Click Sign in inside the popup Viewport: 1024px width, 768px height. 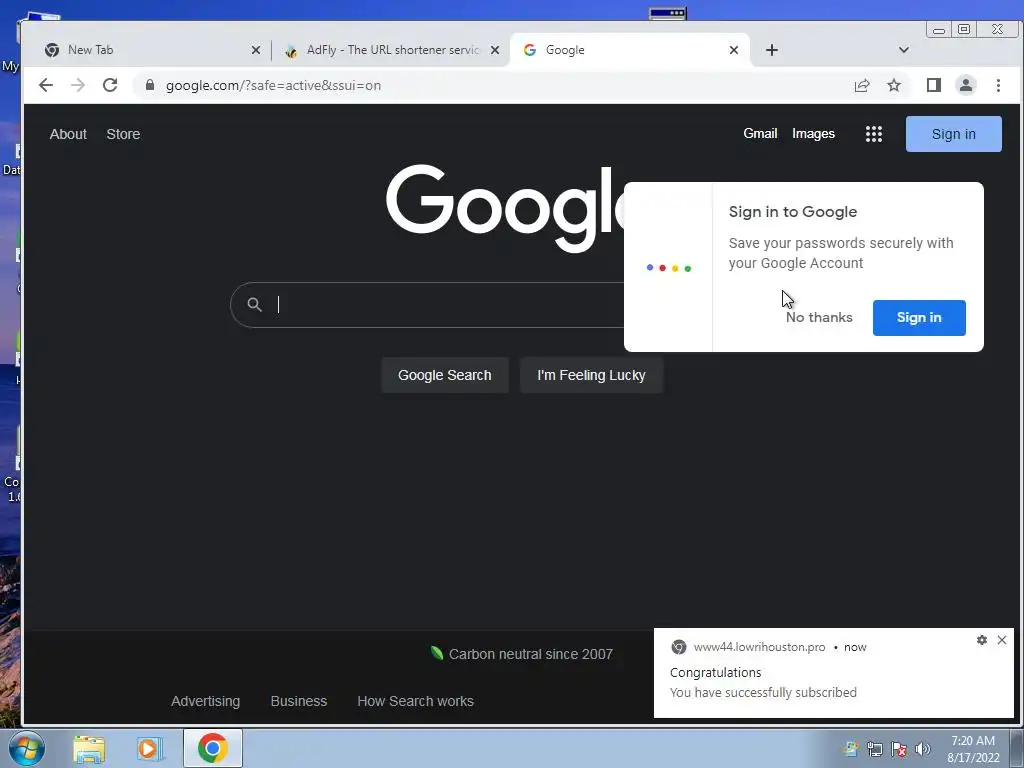919,317
